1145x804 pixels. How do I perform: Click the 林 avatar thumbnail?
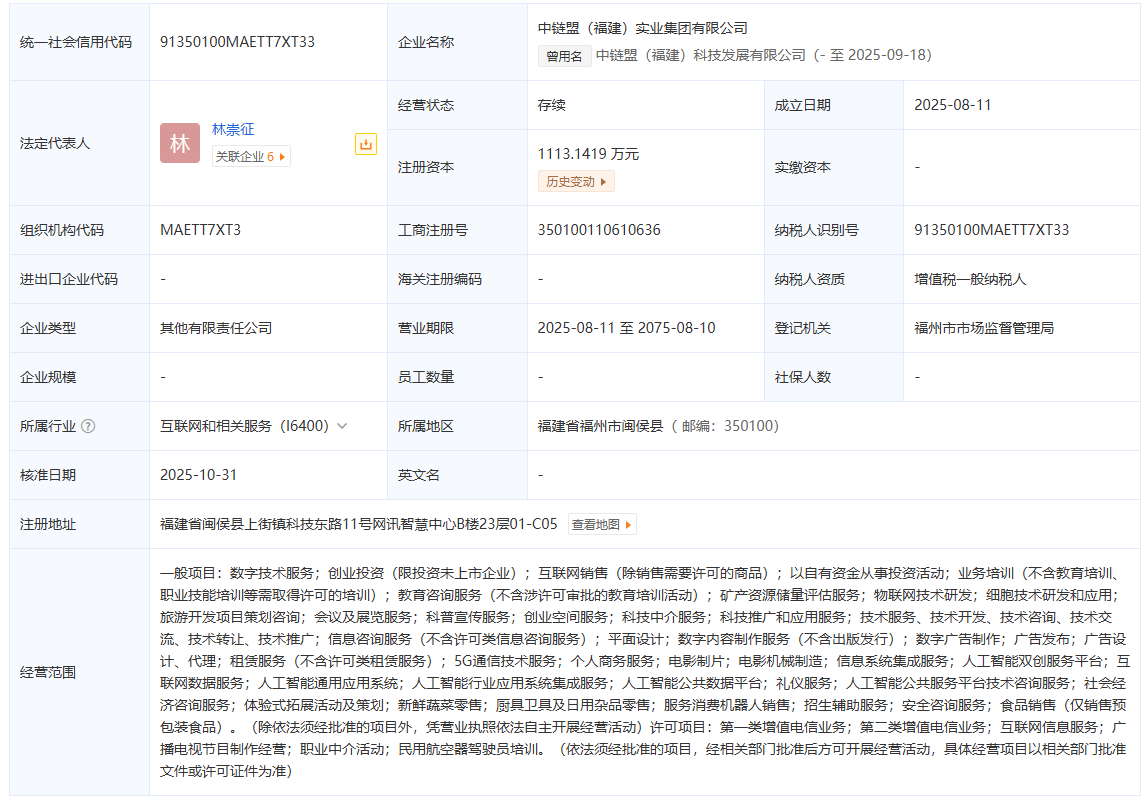180,143
